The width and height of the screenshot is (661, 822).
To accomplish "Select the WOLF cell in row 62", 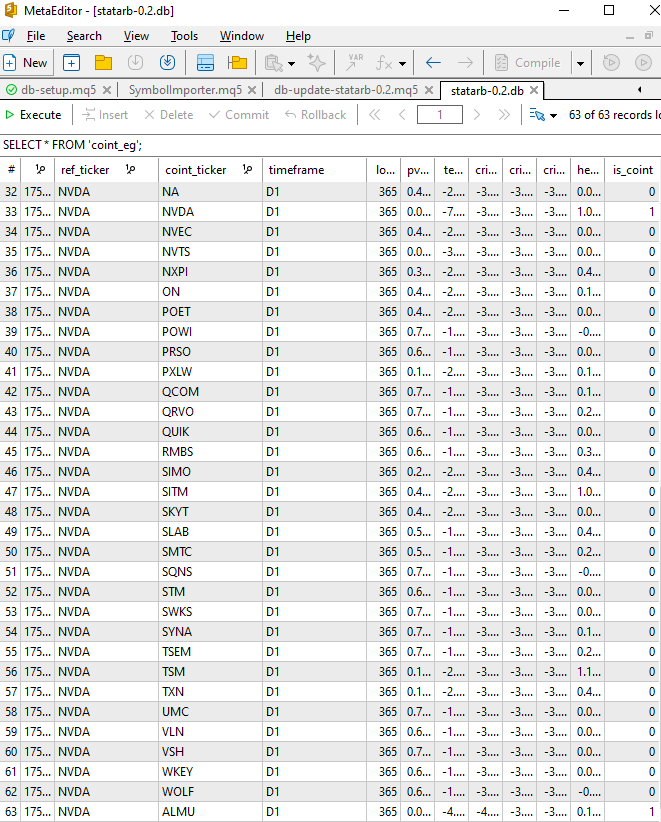I will [x=210, y=792].
